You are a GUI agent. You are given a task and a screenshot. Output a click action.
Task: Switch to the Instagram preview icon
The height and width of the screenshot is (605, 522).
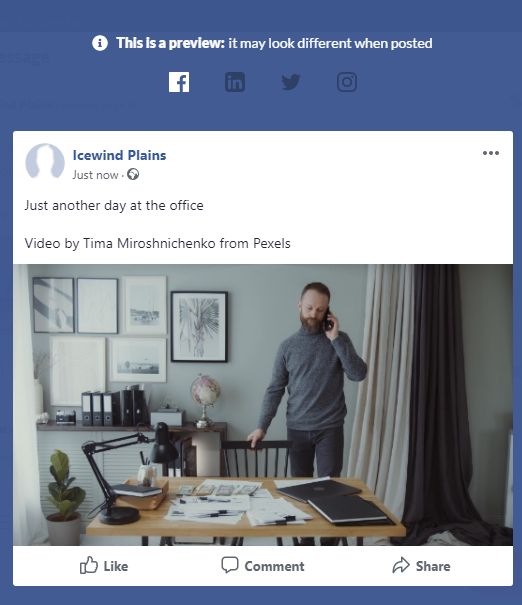pos(347,82)
